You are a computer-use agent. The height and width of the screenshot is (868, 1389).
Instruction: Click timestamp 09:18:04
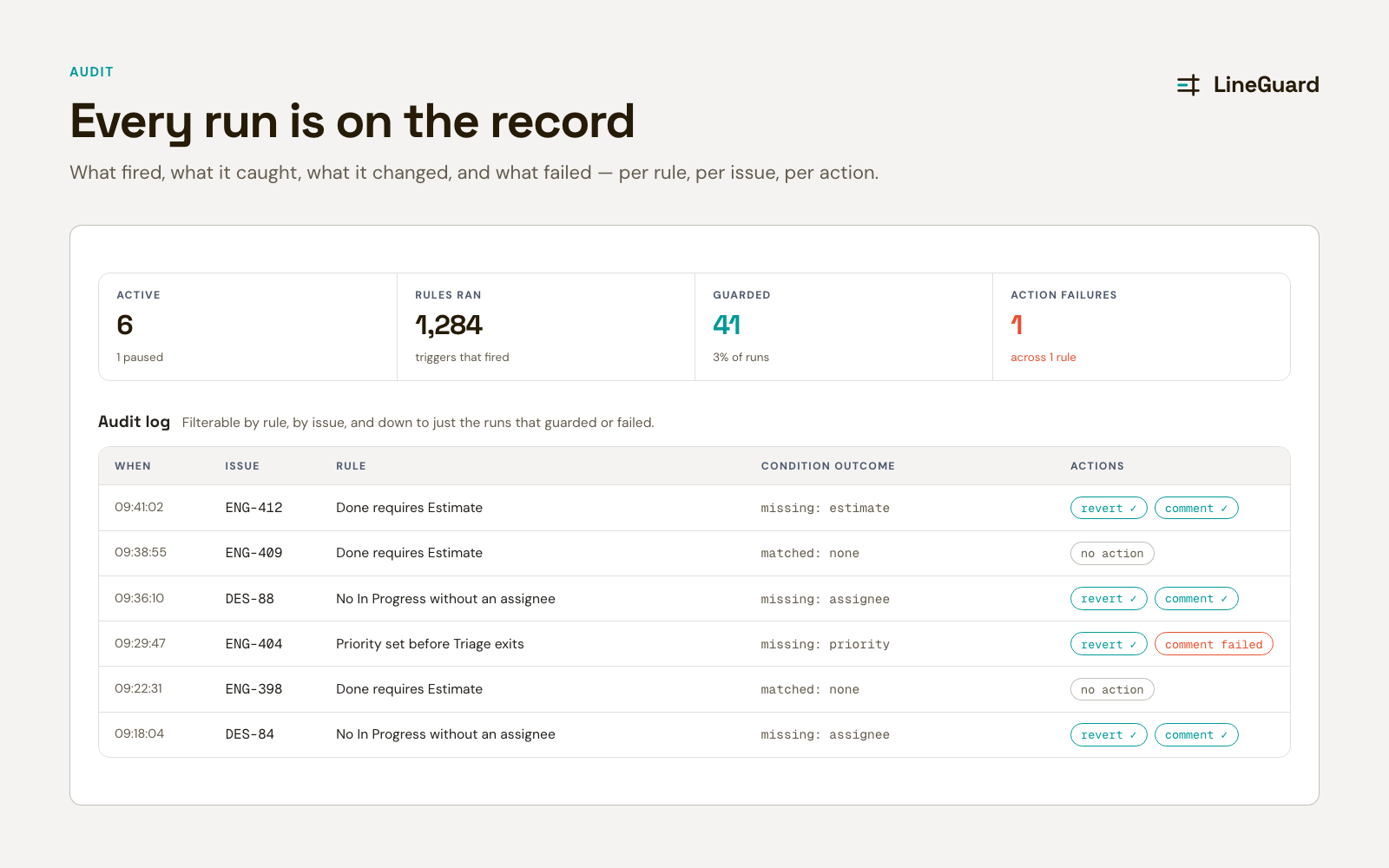(x=139, y=733)
